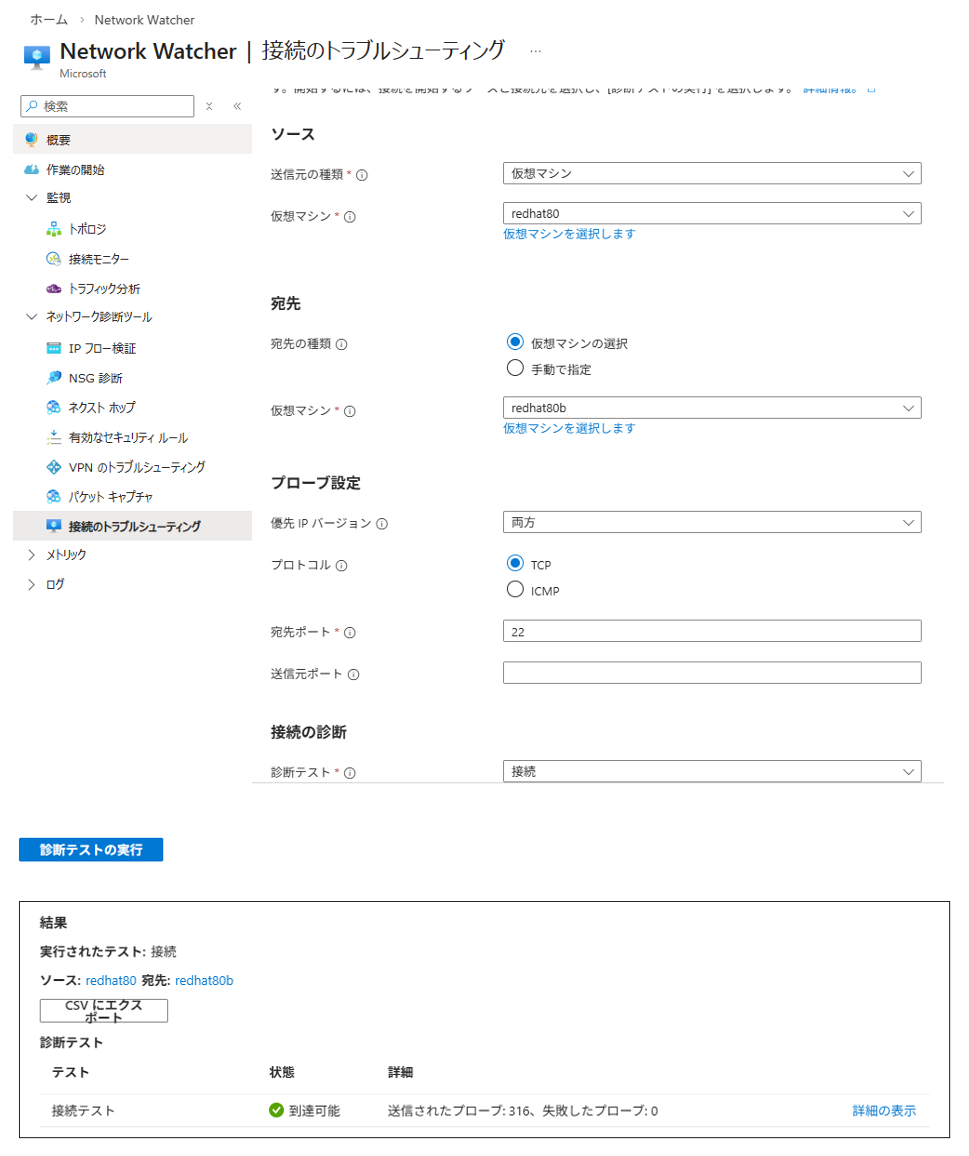Click the 送信元ポート input field

click(712, 672)
